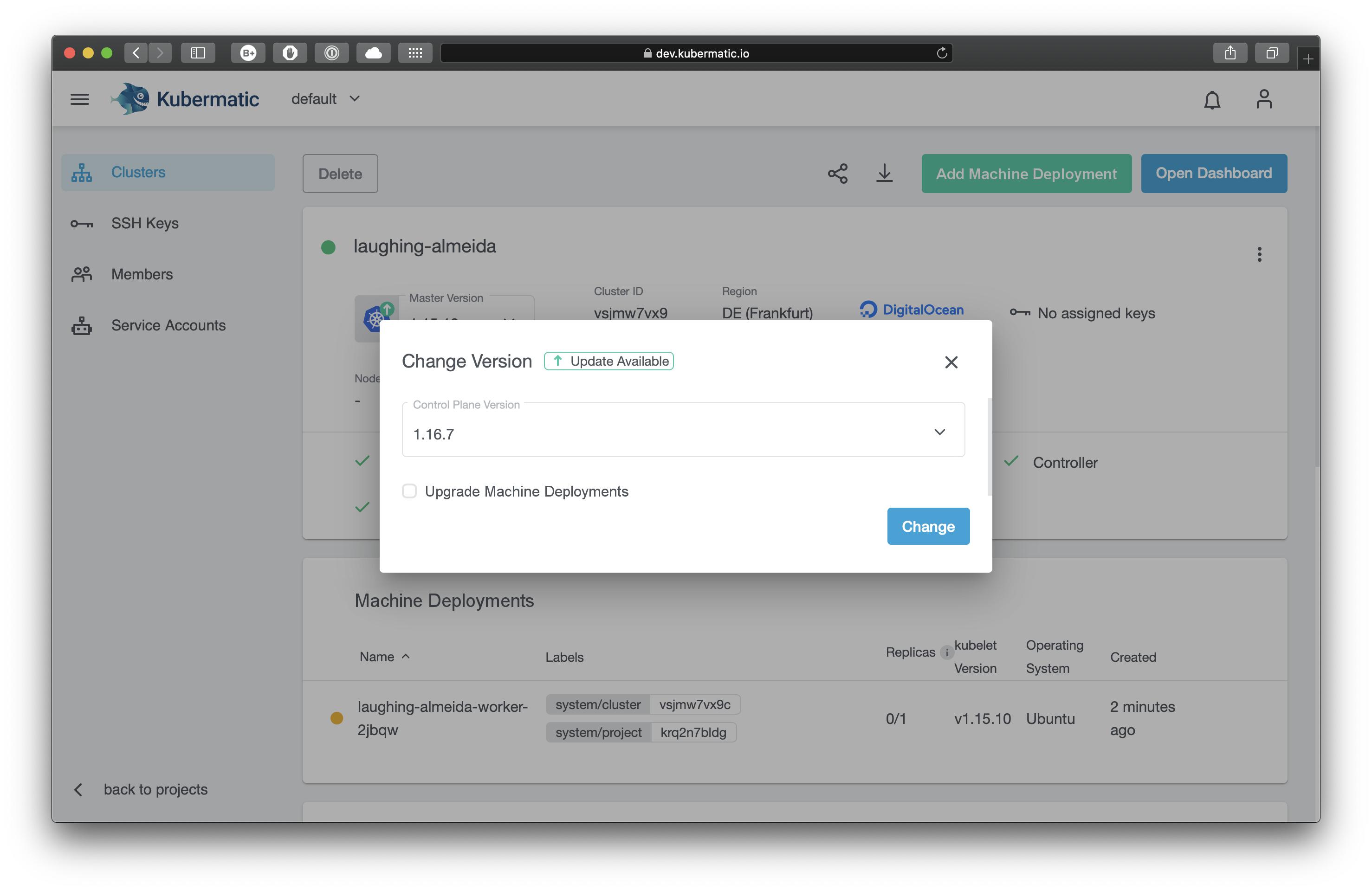Open the cluster options three-dot menu
Image resolution: width=1372 pixels, height=891 pixels.
[x=1260, y=254]
